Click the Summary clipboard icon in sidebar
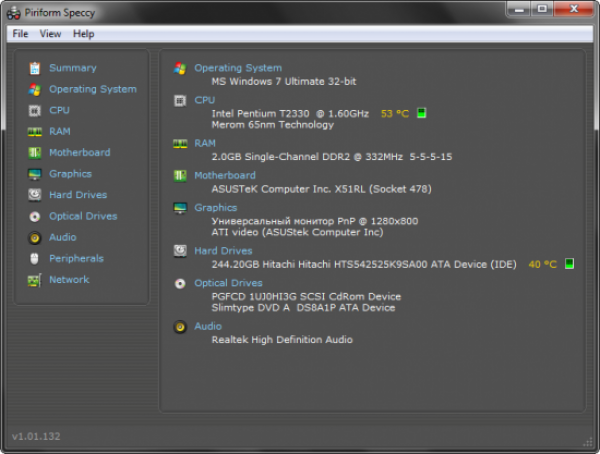This screenshot has height=454, width=600. [35, 68]
